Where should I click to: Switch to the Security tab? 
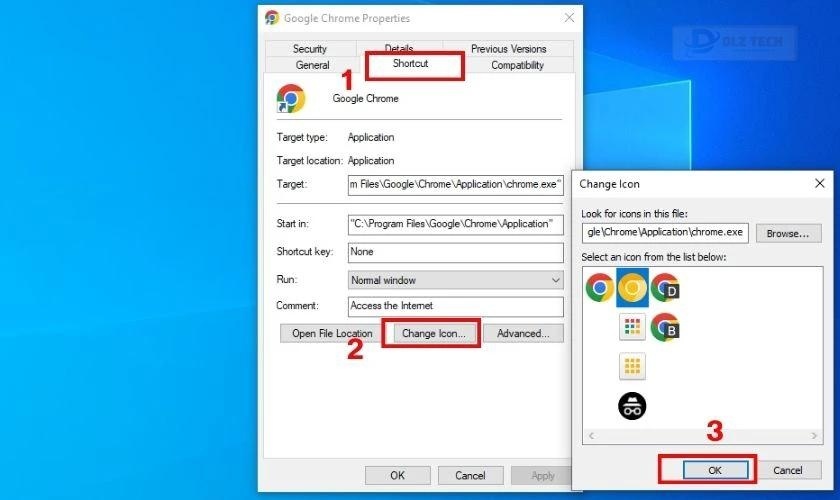tap(310, 48)
